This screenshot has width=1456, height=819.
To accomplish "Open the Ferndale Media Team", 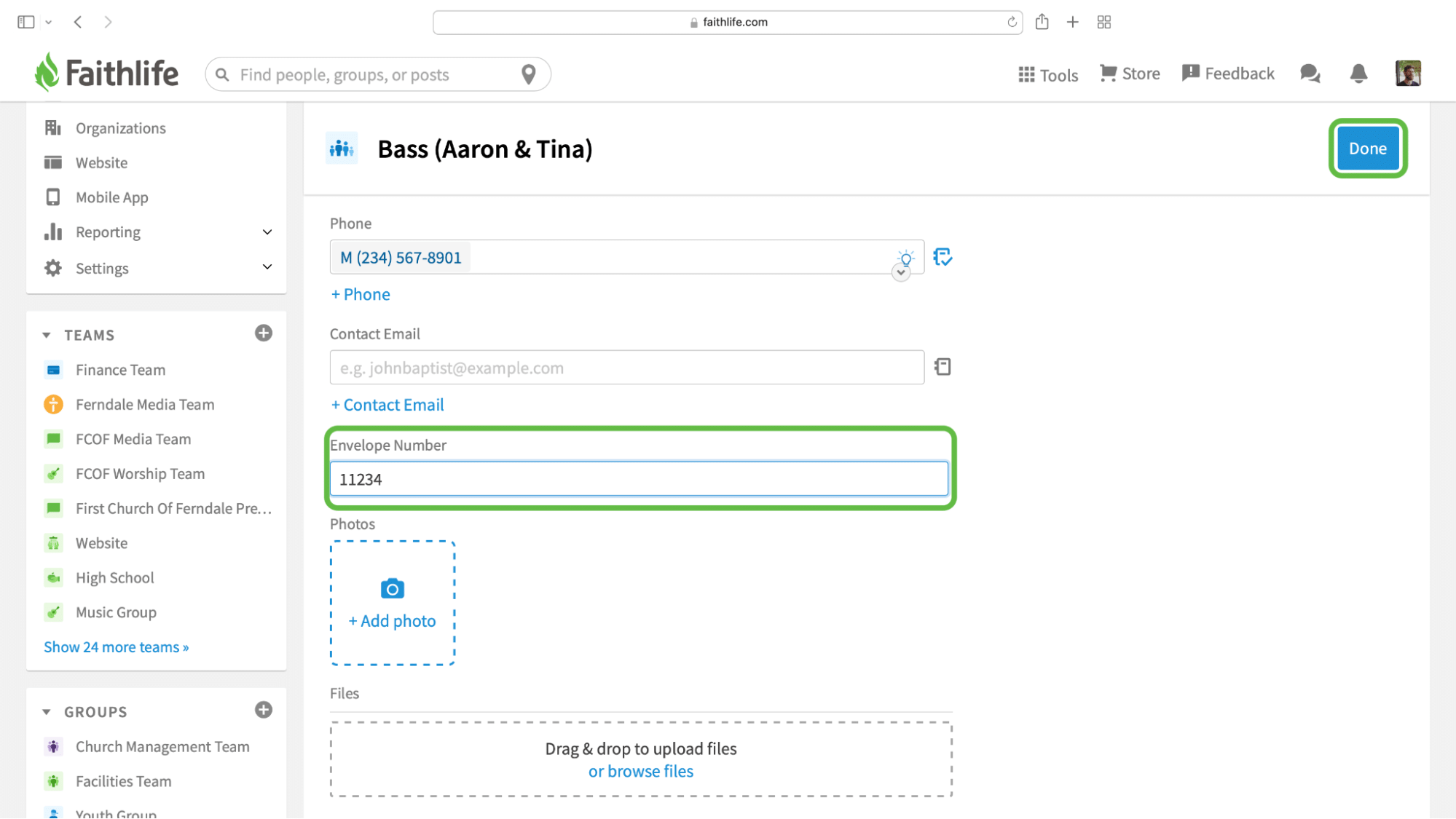I will point(145,405).
